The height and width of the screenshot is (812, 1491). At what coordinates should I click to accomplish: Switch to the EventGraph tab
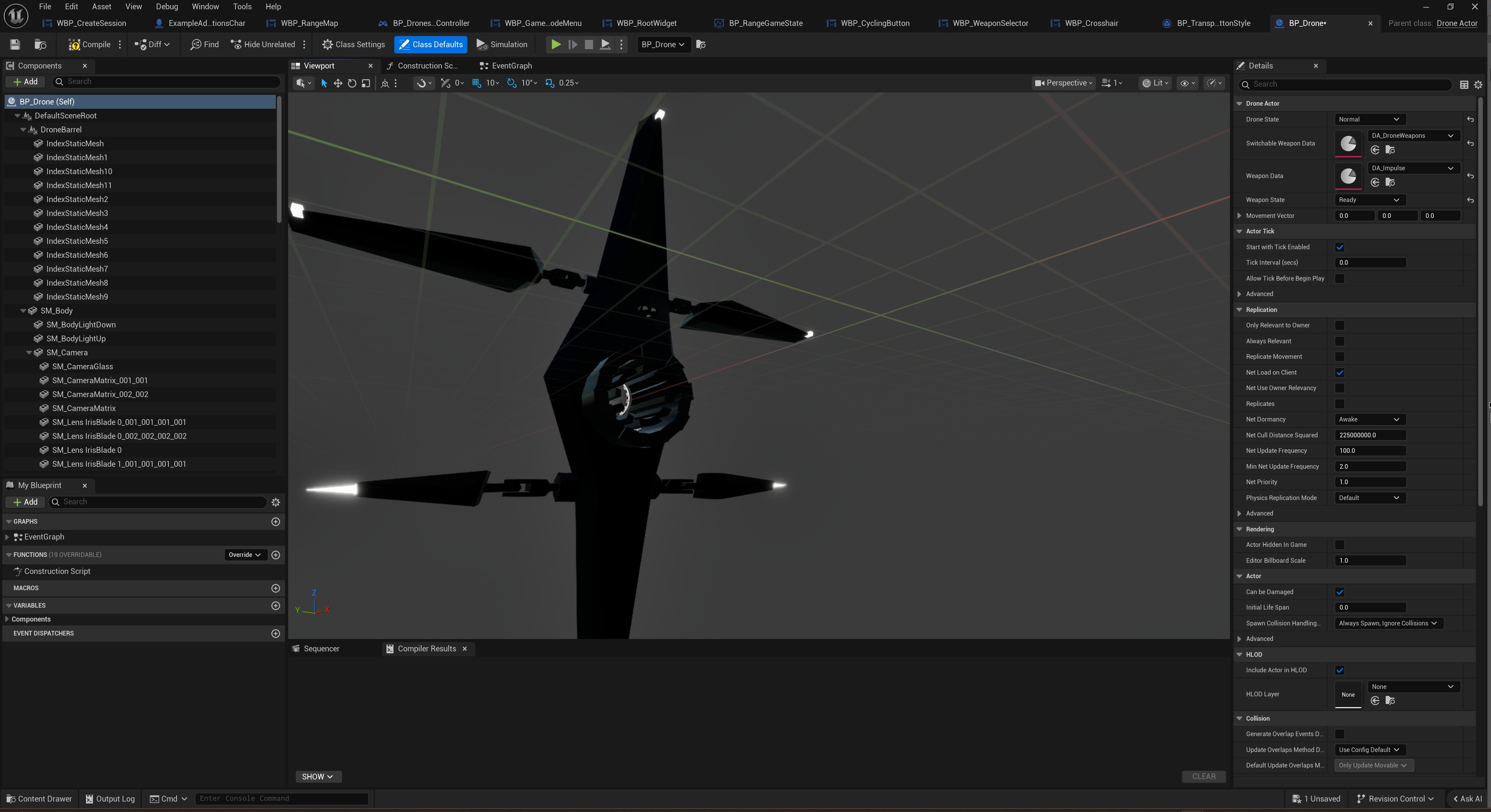pos(511,66)
